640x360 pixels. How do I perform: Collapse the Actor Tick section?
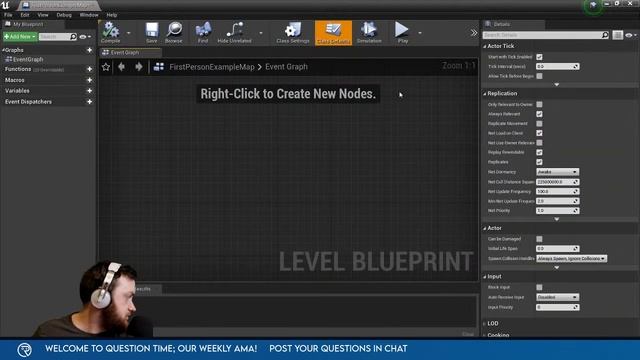[x=484, y=46]
